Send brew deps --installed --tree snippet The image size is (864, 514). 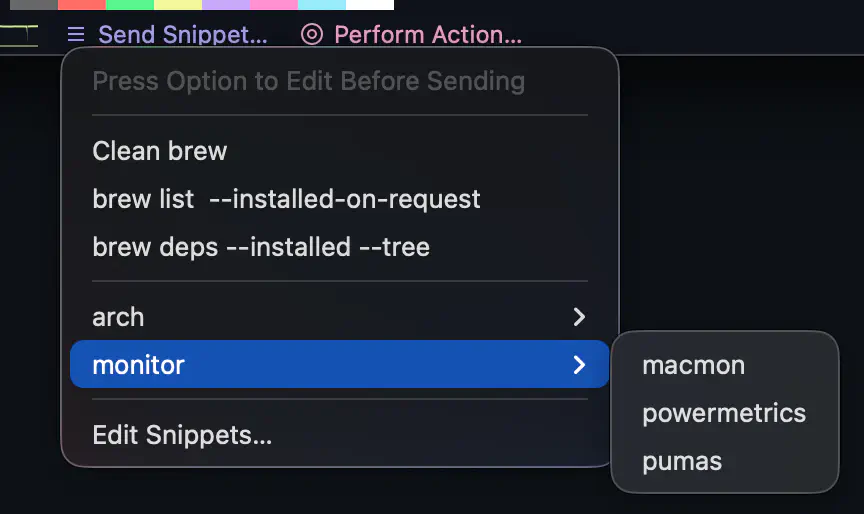click(261, 247)
